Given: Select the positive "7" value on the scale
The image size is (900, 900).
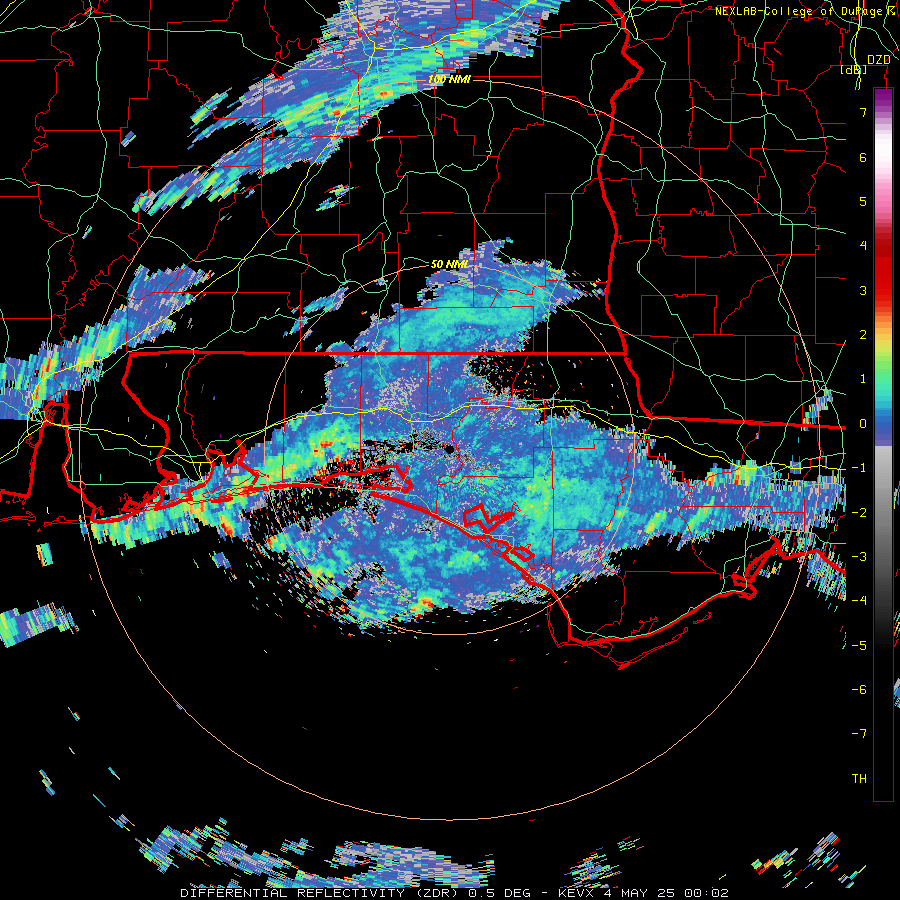Looking at the screenshot, I should point(863,112).
